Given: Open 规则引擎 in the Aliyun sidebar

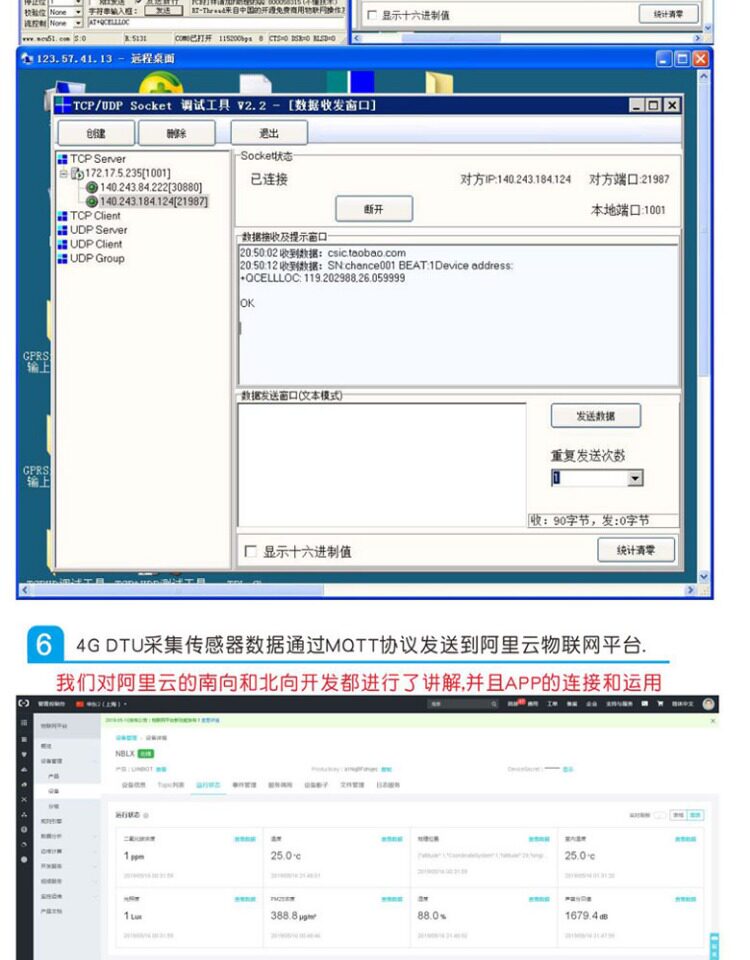Looking at the screenshot, I should click(x=51, y=821).
